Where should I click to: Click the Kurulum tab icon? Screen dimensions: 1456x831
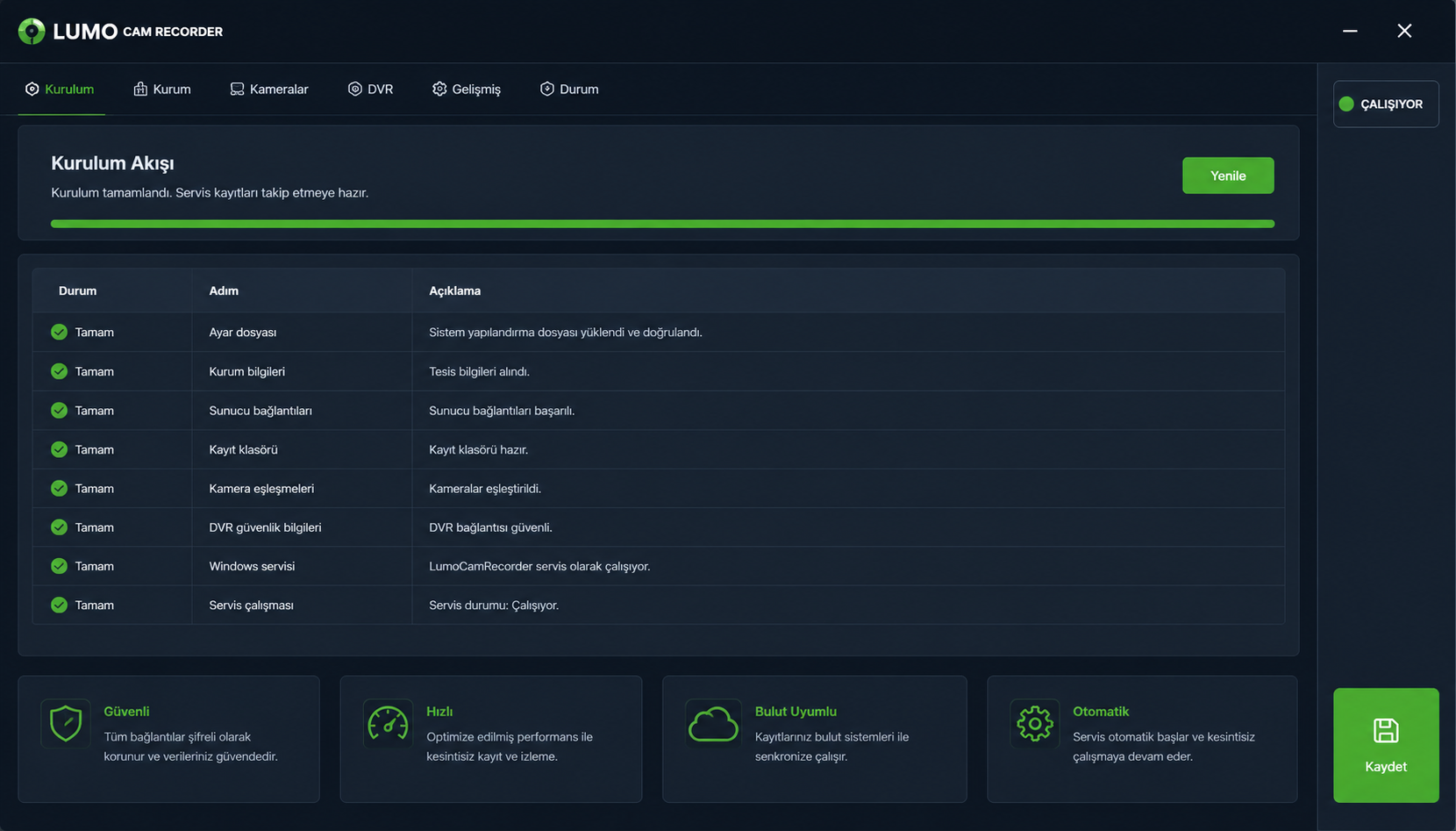pyautogui.click(x=32, y=89)
